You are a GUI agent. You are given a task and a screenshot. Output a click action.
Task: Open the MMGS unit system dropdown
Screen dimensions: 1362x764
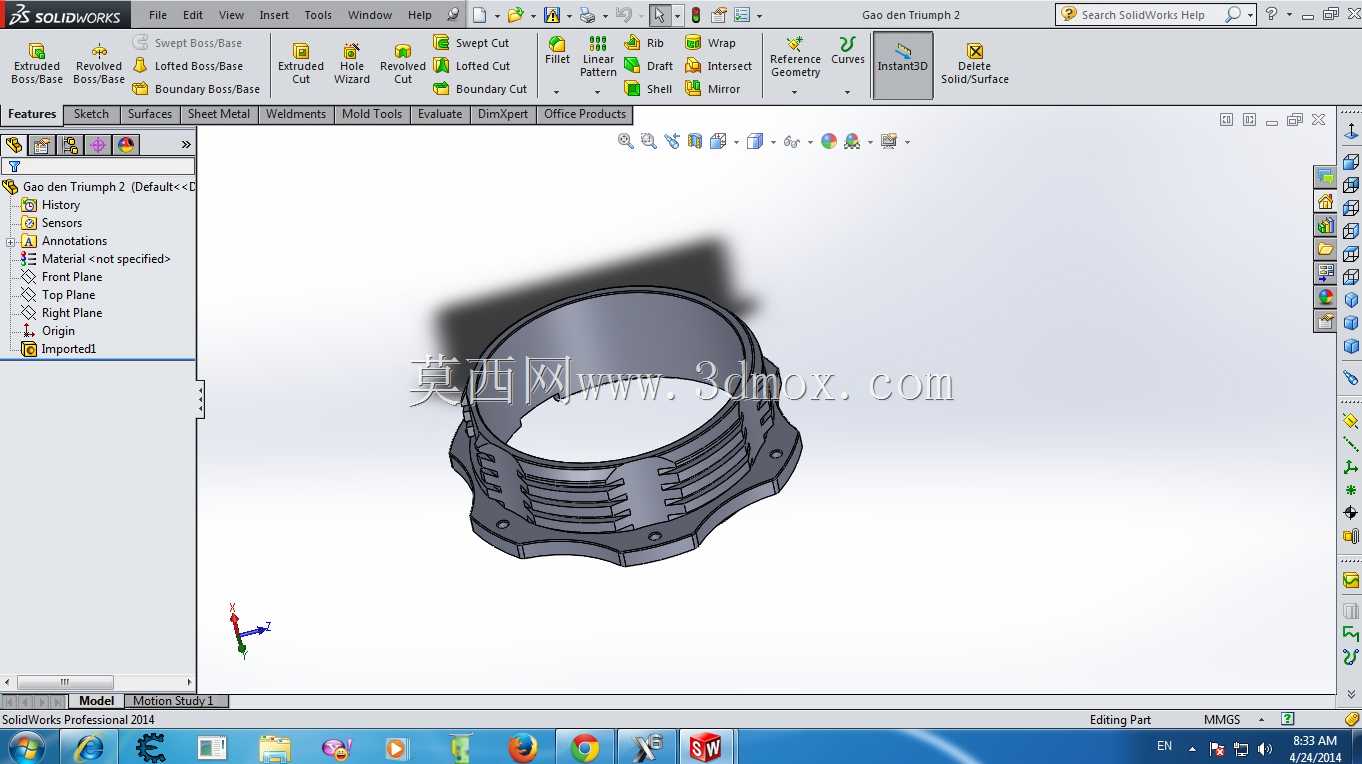coord(1262,719)
